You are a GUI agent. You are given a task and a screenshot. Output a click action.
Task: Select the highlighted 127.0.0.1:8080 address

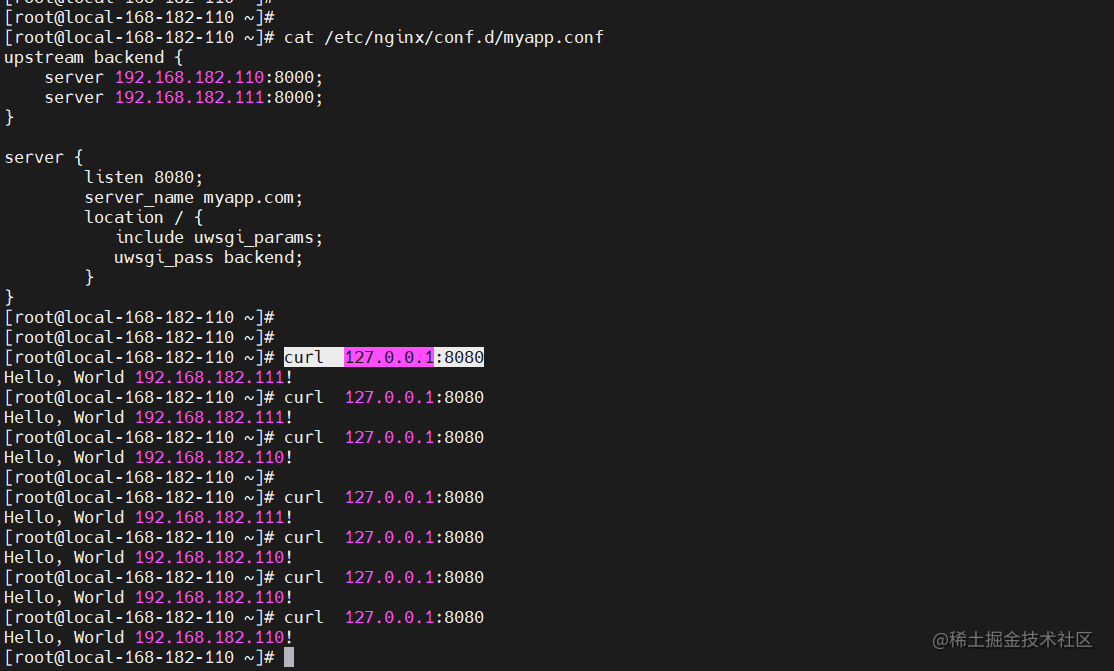[x=413, y=357]
